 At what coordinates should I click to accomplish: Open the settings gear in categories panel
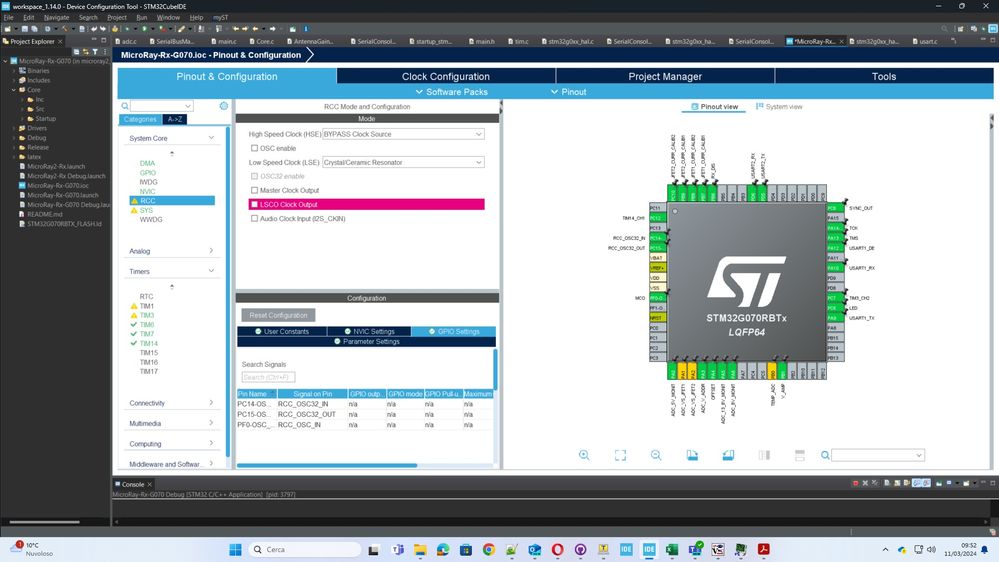click(x=224, y=106)
